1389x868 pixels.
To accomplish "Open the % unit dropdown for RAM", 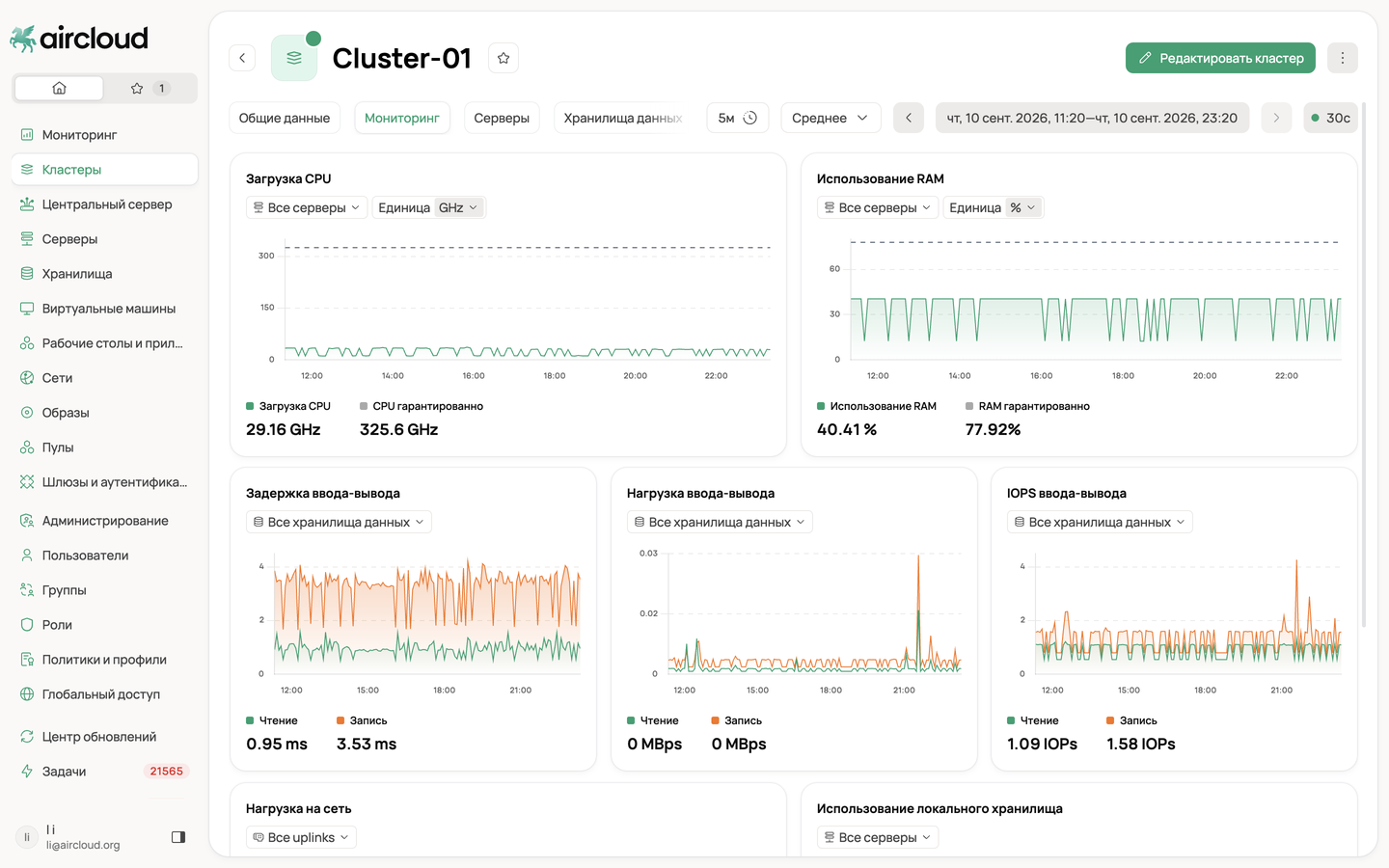I will pyautogui.click(x=1022, y=207).
